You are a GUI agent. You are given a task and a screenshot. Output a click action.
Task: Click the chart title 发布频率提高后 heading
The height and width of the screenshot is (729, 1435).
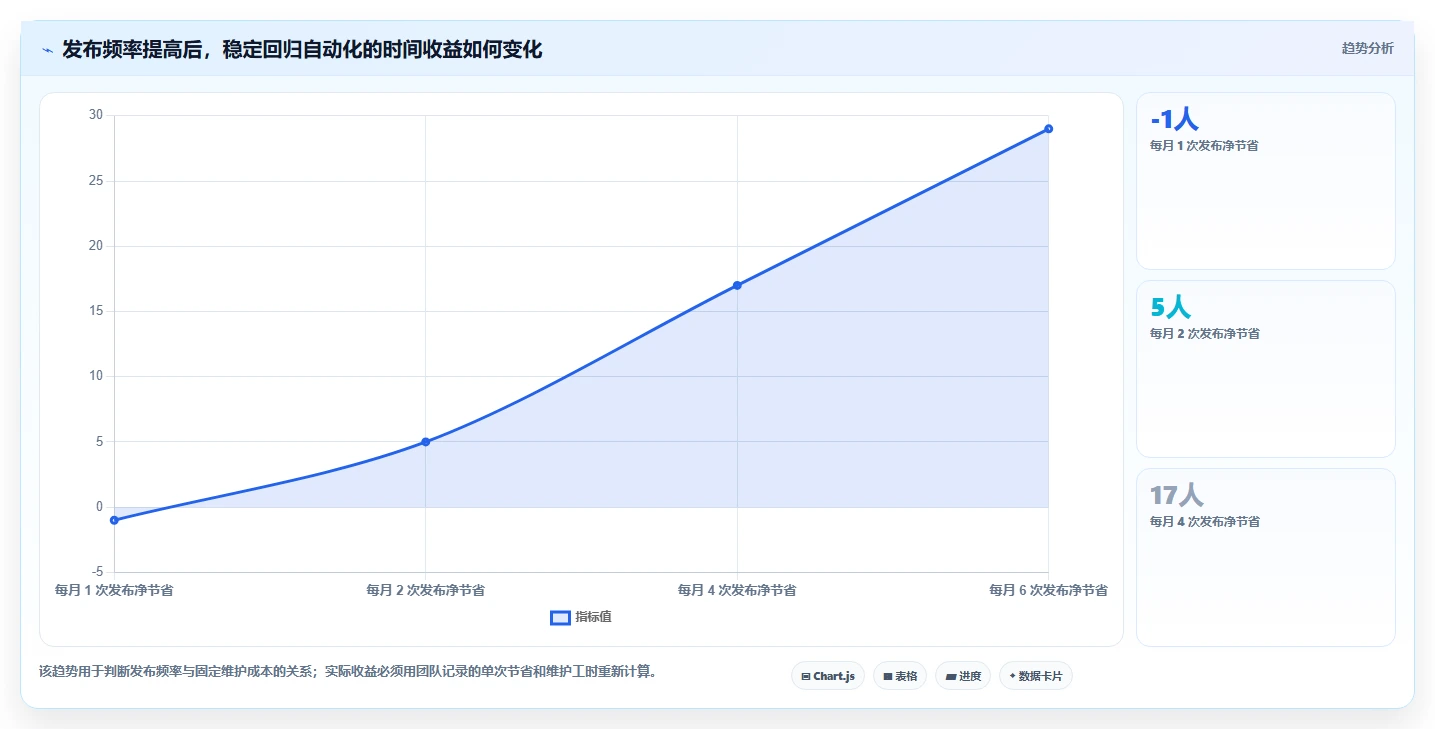point(302,49)
